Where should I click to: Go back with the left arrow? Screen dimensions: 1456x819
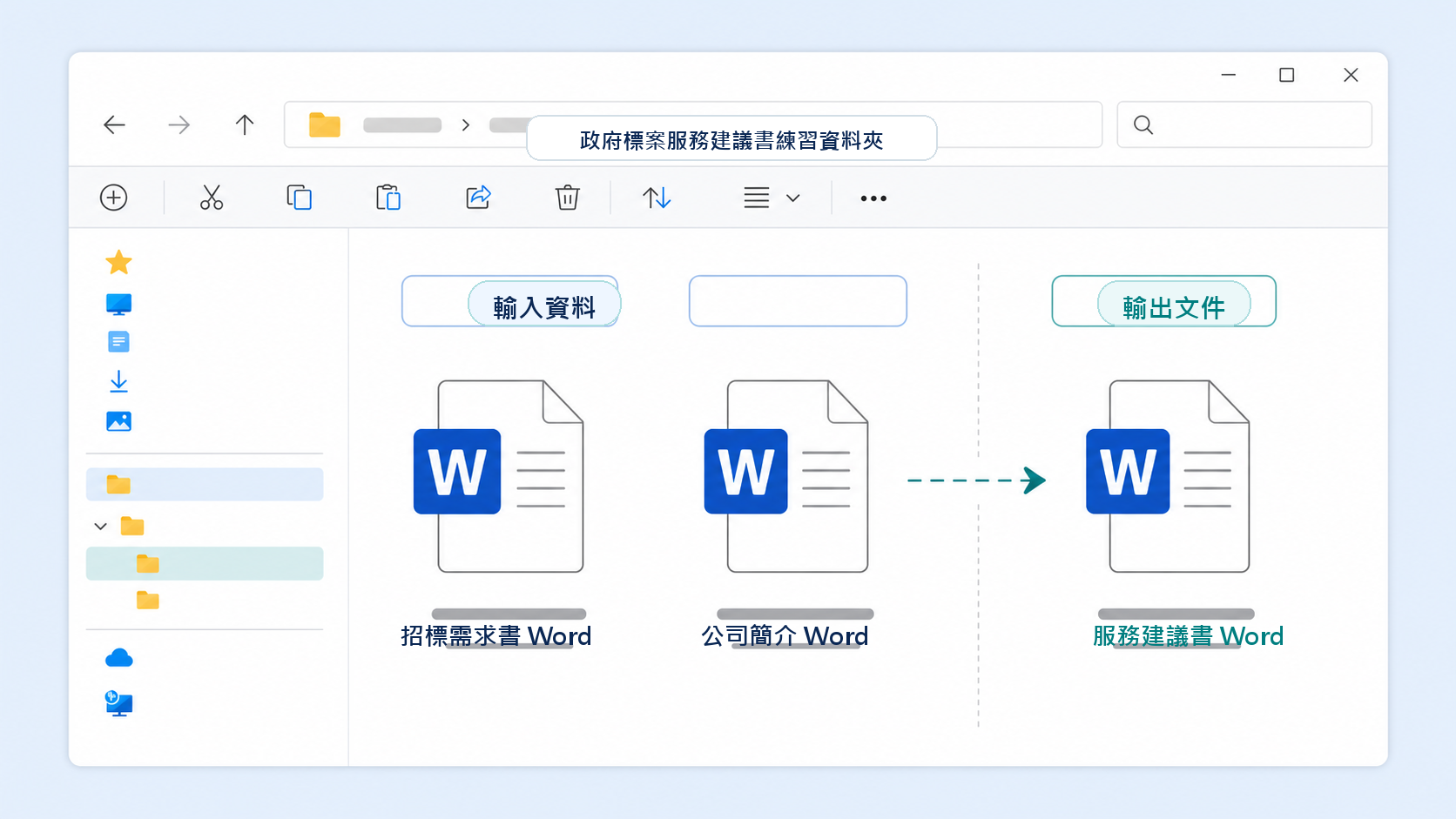tap(114, 125)
